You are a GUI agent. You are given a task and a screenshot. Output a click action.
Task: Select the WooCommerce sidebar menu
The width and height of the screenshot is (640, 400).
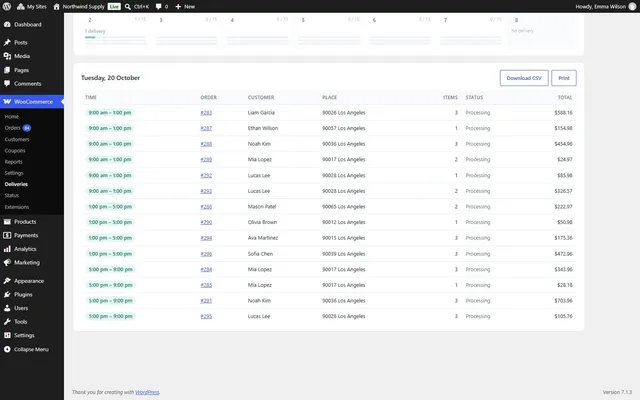click(x=32, y=102)
